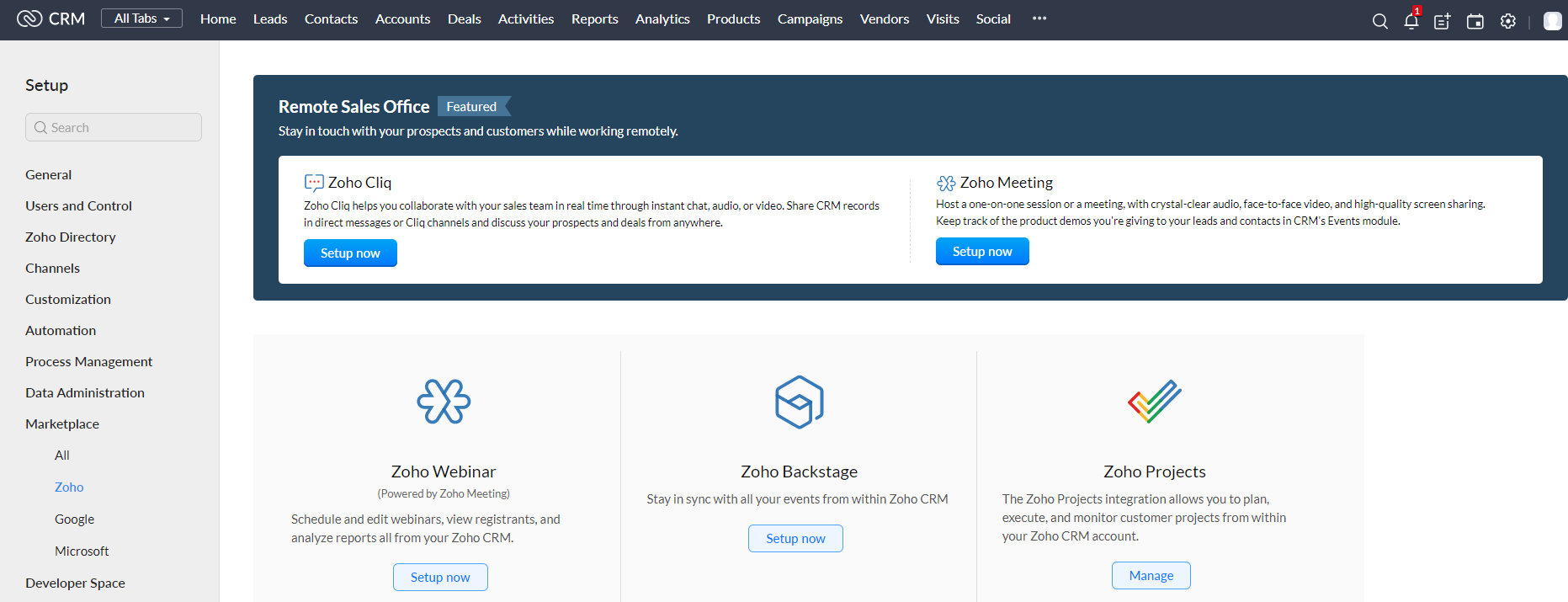Collapse the Marketplace section

click(x=62, y=424)
